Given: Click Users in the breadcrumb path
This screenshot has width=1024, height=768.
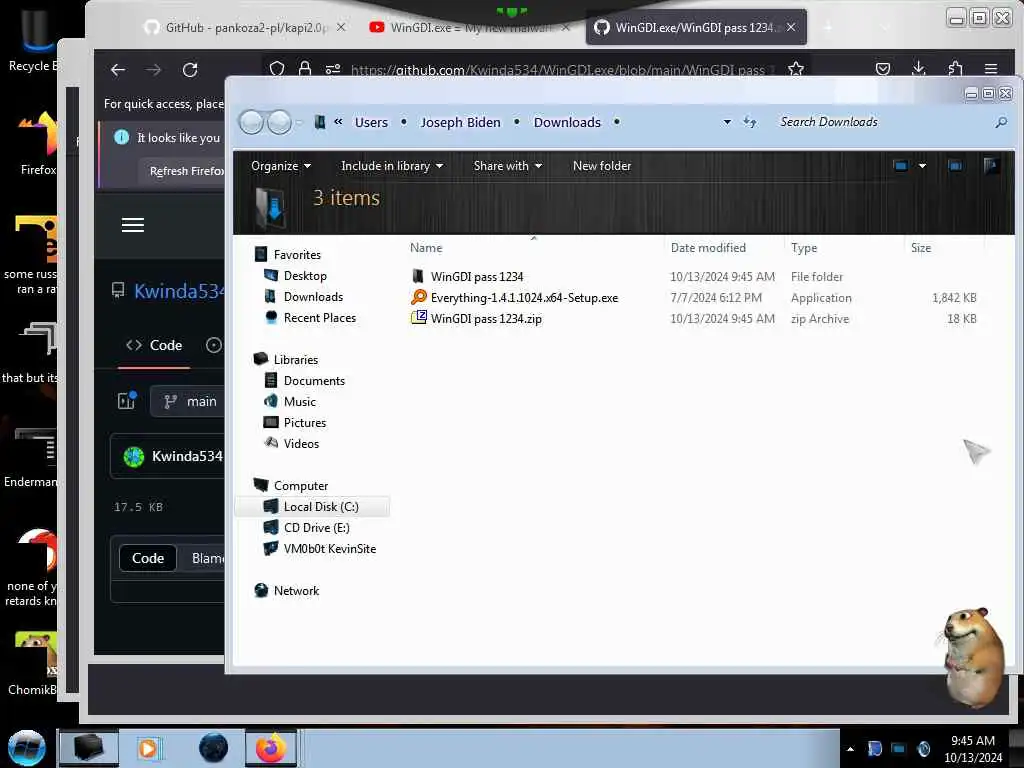Looking at the screenshot, I should (x=371, y=122).
